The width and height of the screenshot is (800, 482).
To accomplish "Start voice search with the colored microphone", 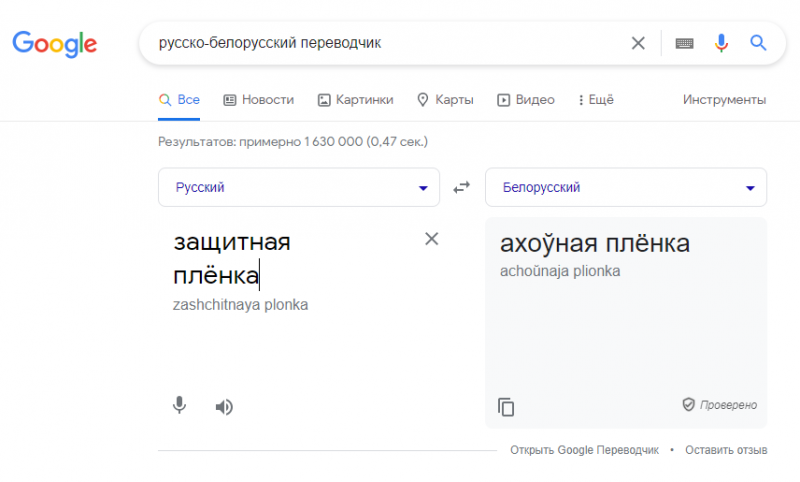I will 721,43.
